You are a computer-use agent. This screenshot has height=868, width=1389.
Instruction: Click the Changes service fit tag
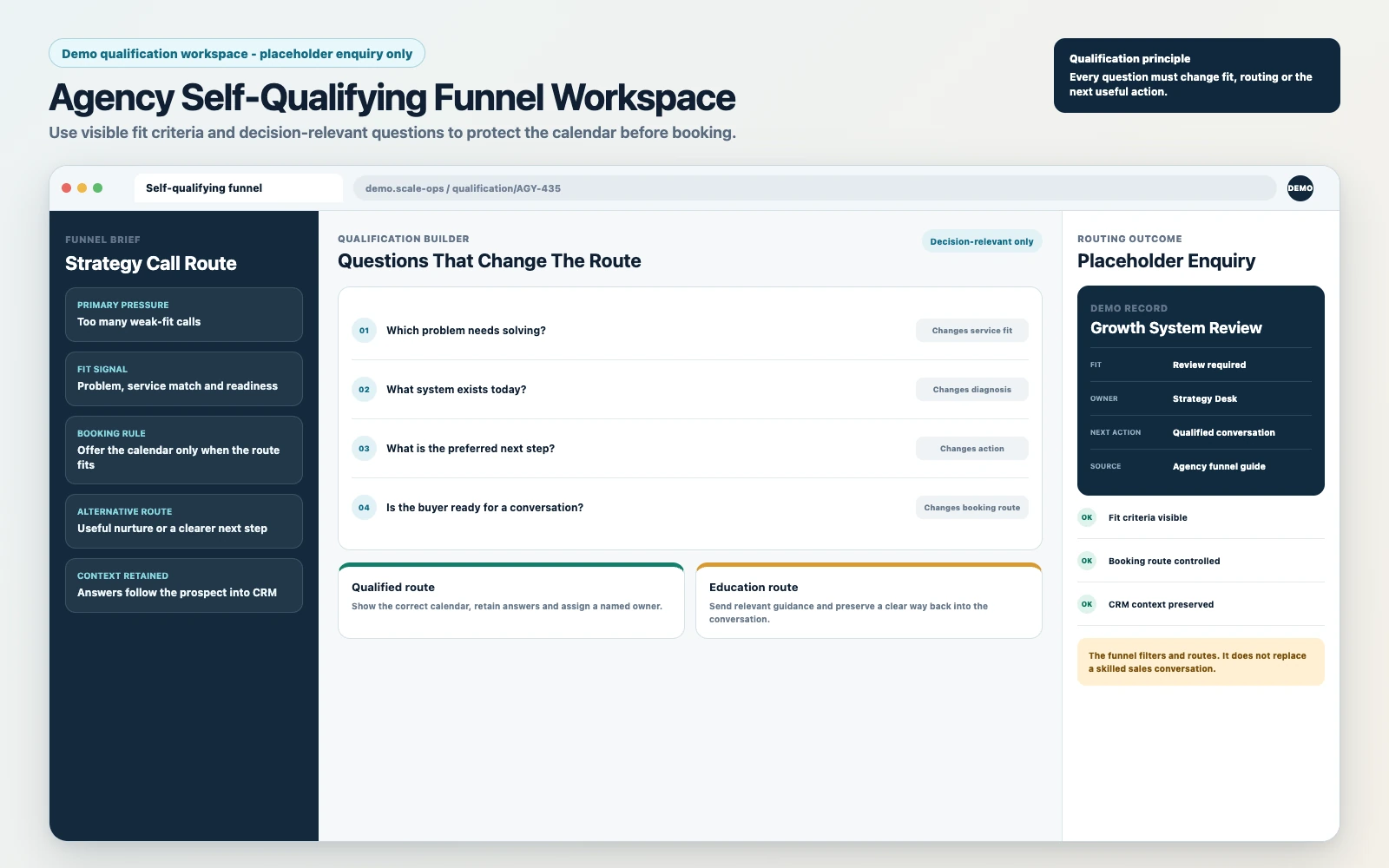971,331
